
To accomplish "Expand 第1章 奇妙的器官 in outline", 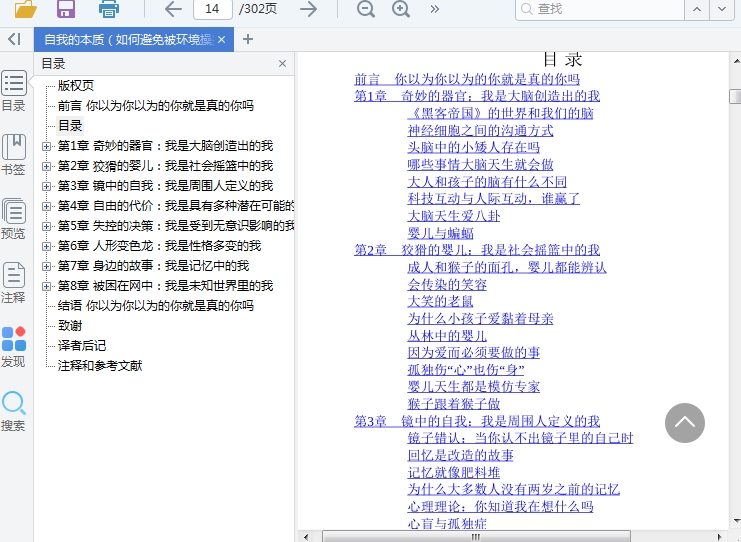I will click(x=46, y=146).
